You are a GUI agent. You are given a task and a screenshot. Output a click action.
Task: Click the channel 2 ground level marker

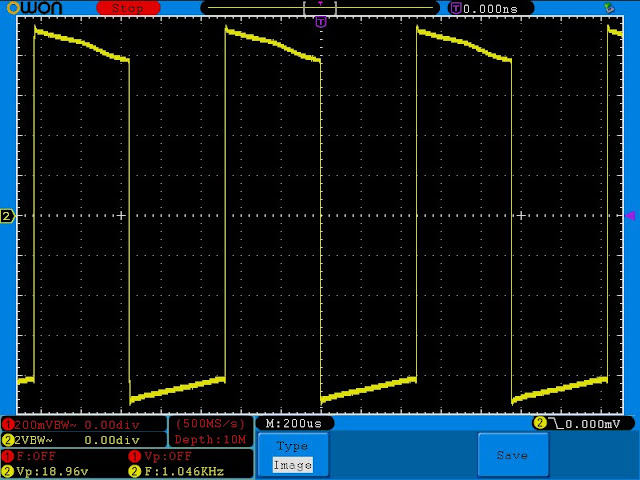7,216
